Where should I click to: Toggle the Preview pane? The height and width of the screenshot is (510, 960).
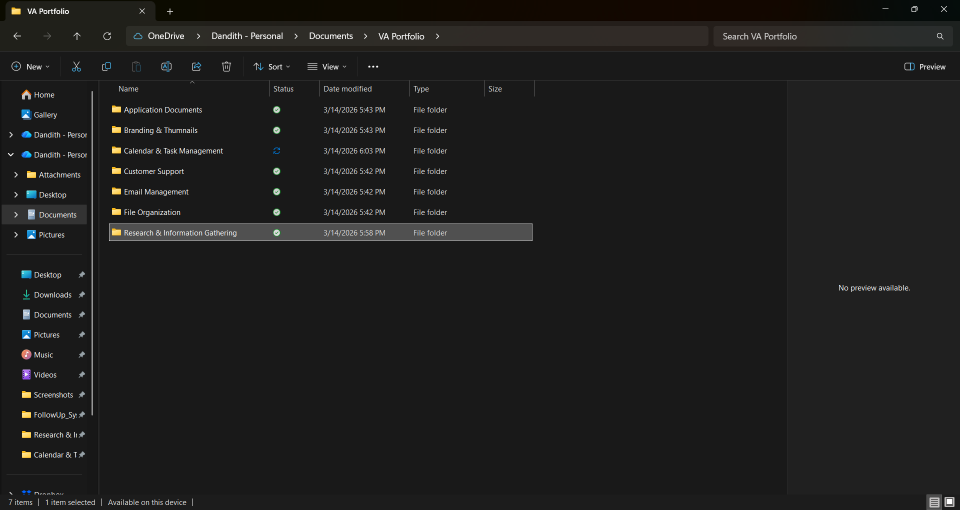tap(925, 67)
